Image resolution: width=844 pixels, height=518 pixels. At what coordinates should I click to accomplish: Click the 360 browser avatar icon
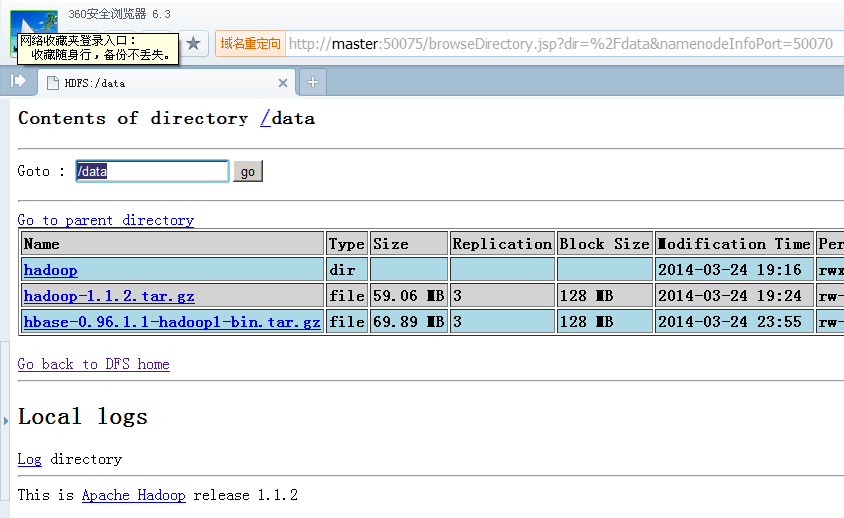coord(32,20)
